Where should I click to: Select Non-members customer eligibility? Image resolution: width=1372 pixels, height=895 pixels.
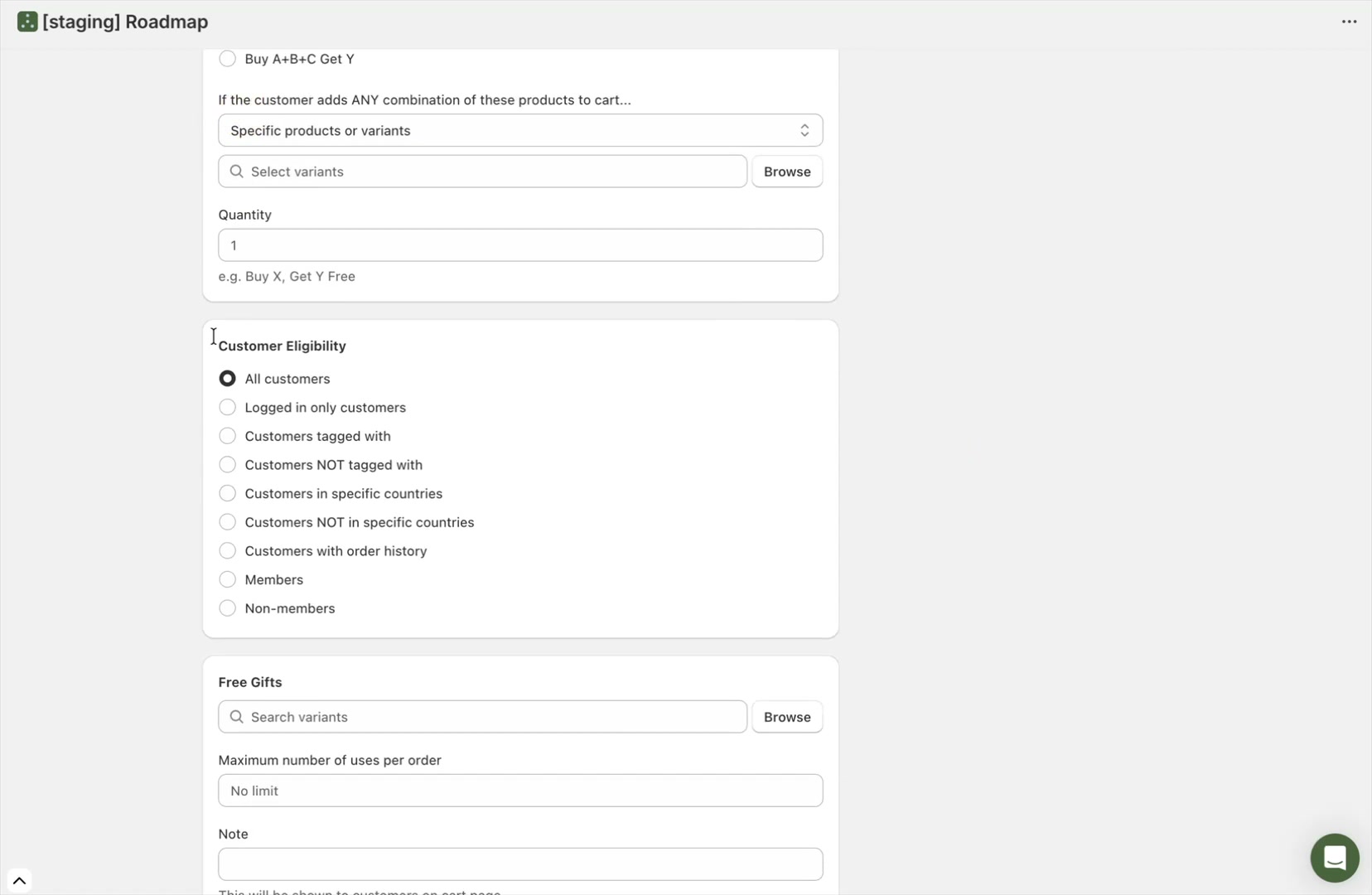pos(227,607)
